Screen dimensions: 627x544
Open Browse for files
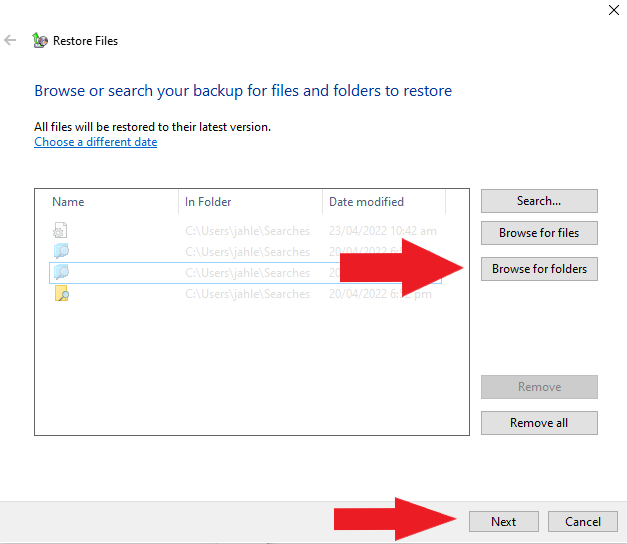coord(539,233)
